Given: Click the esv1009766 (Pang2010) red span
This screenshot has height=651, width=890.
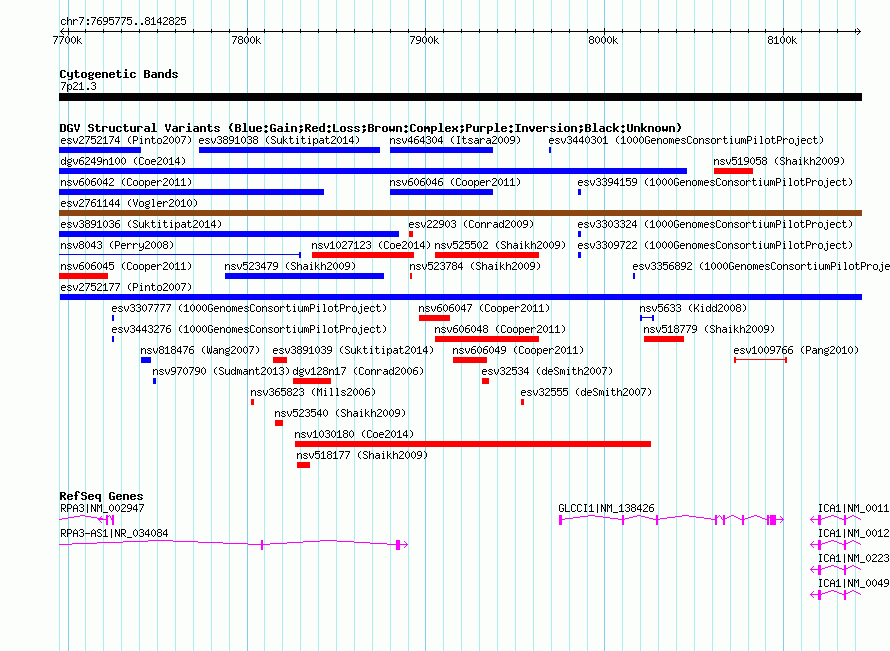Looking at the screenshot, I should (761, 360).
